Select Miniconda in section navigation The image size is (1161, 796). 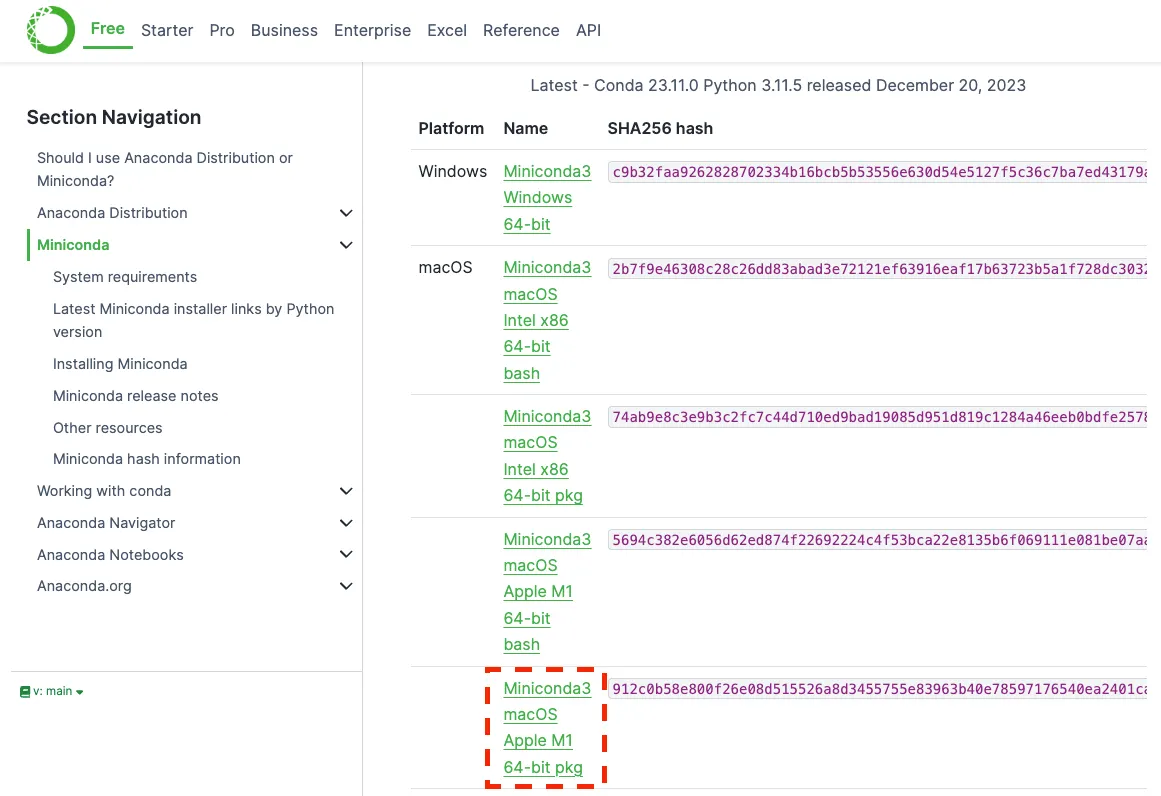[73, 245]
